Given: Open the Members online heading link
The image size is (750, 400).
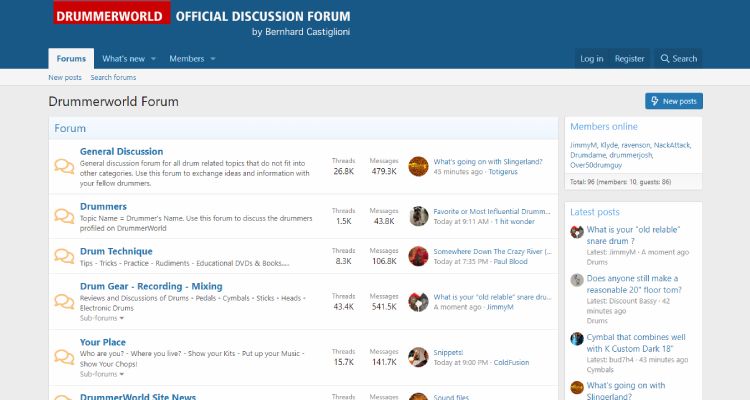Looking at the screenshot, I should click(604, 127).
